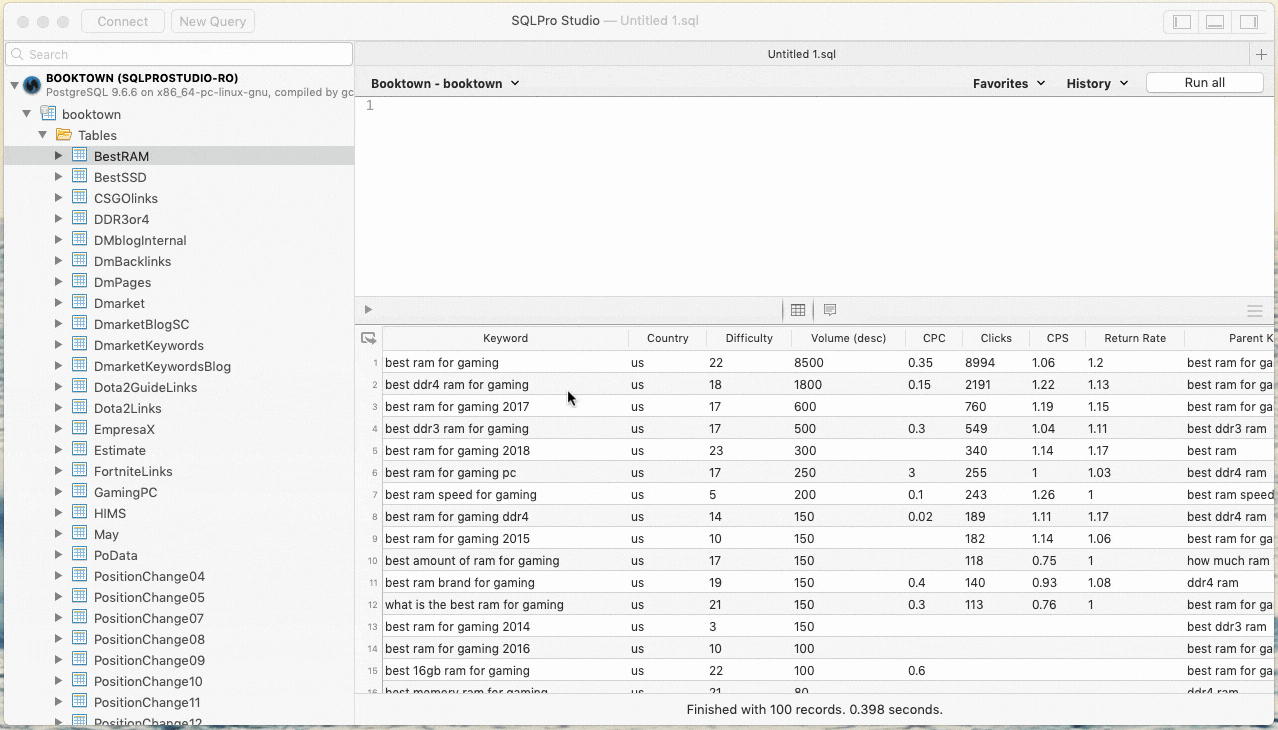
Task: Select the DmarketKeywordsBlog table
Action: pyautogui.click(x=162, y=366)
